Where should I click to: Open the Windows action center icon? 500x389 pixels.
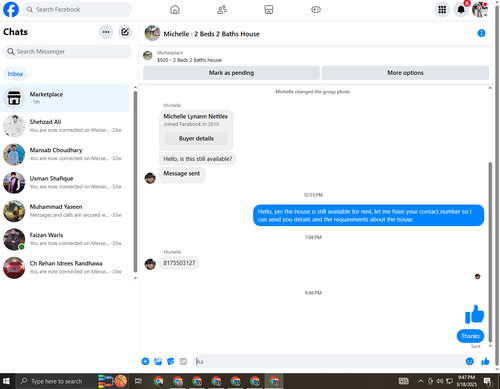pyautogui.click(x=488, y=381)
